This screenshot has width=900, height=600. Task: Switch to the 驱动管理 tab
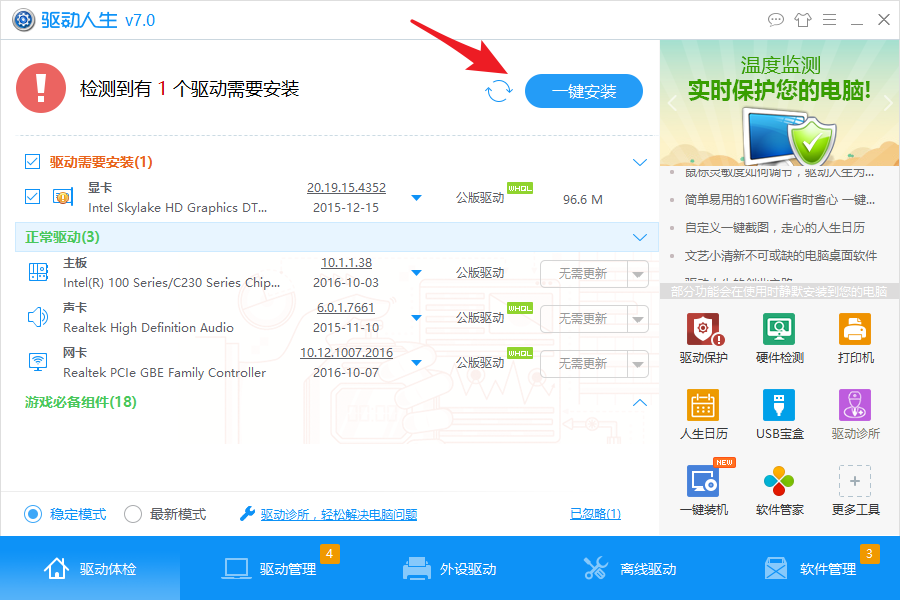click(270, 568)
